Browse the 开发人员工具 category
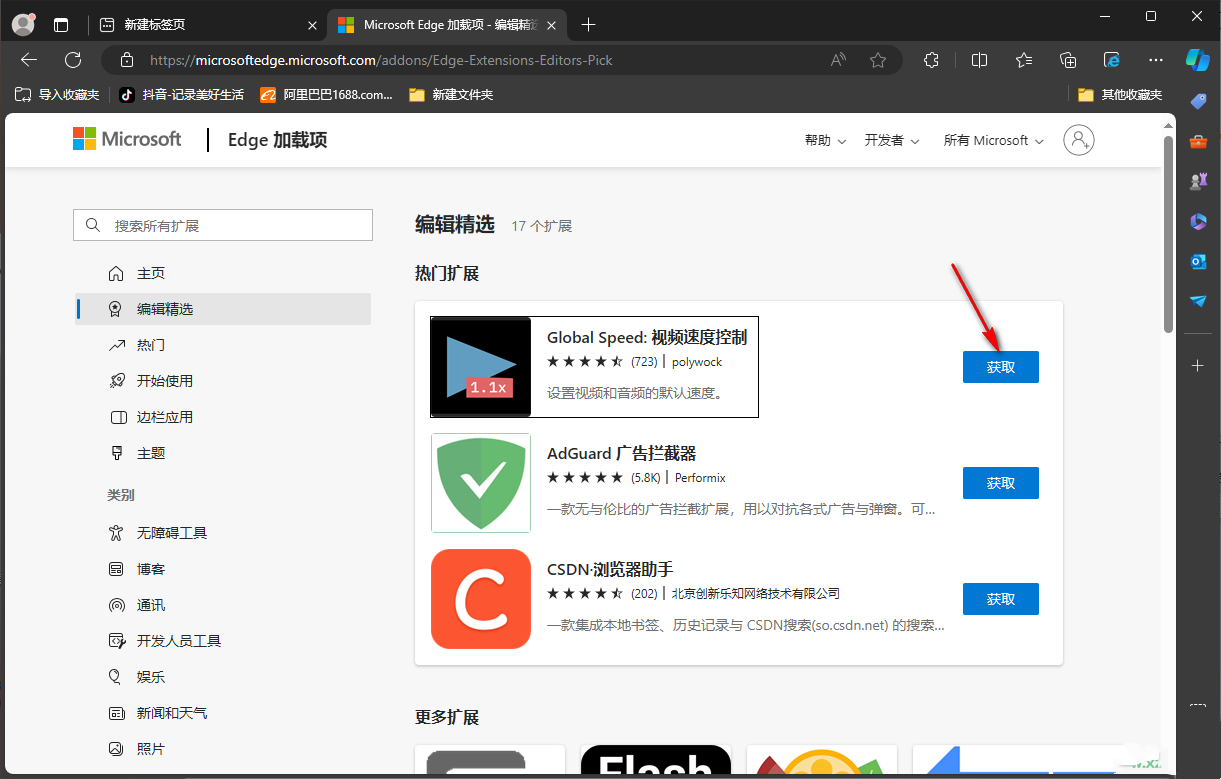Screen dimensions: 1221x779 (x=223, y=641)
